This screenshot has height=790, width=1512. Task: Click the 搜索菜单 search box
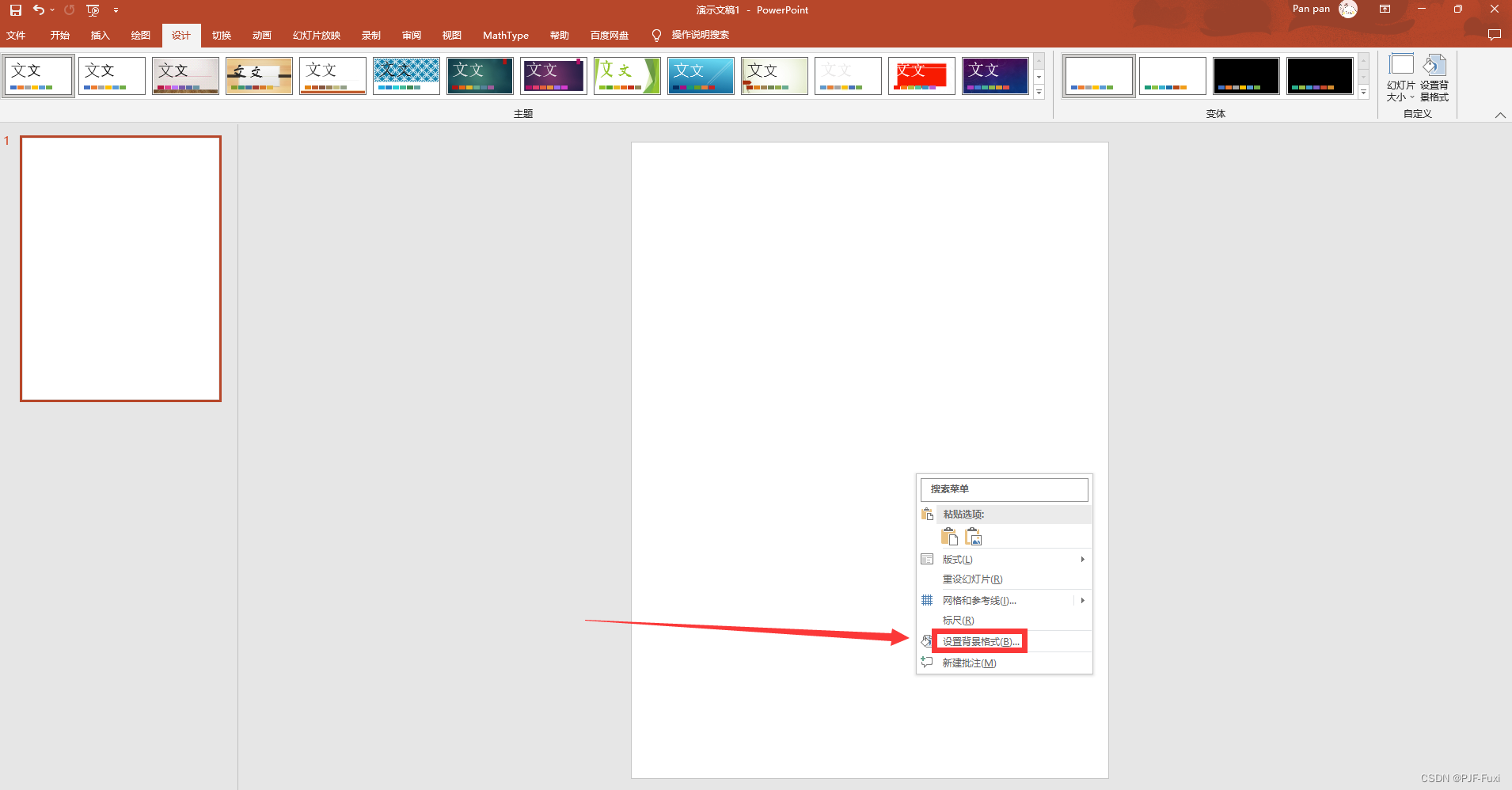click(x=1004, y=489)
